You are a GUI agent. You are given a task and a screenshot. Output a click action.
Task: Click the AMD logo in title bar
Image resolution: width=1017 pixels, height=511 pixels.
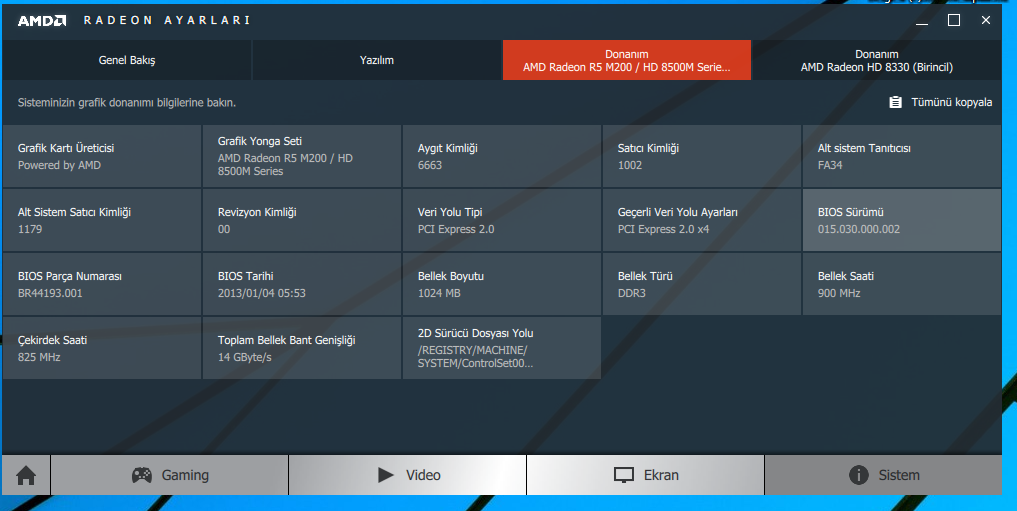pos(42,21)
